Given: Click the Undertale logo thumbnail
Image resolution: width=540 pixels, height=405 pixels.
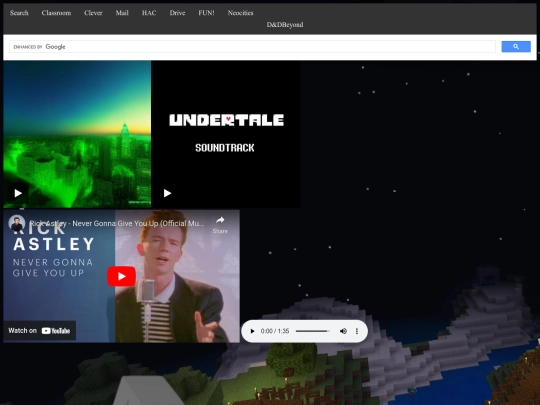Looking at the screenshot, I should 226,134.
